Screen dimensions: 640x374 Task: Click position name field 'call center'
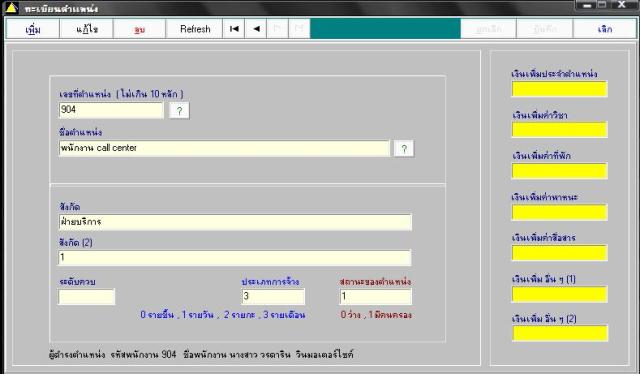tap(224, 148)
